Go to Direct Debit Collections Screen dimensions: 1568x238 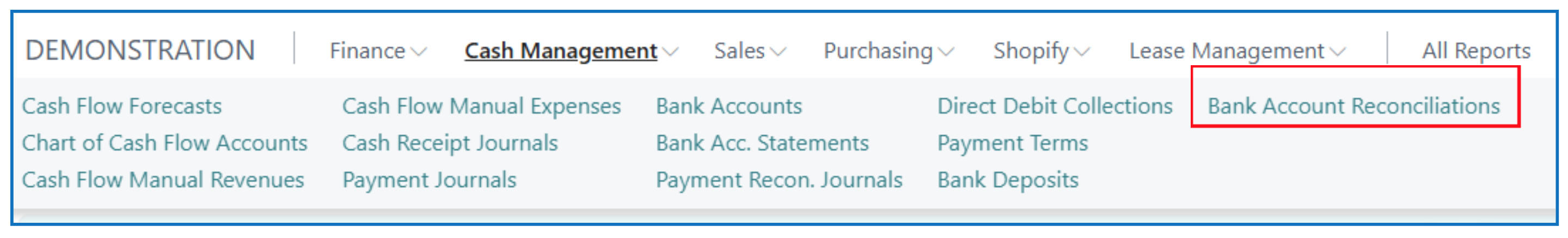pos(1054,107)
